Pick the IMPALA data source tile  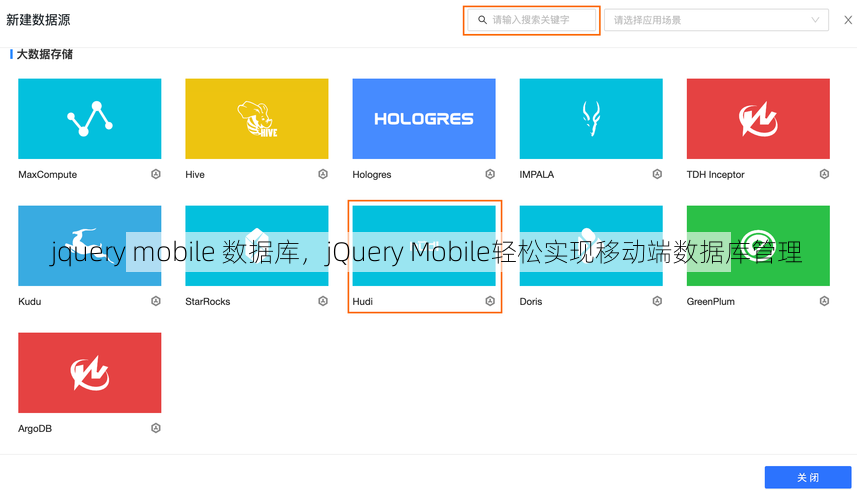pos(591,119)
